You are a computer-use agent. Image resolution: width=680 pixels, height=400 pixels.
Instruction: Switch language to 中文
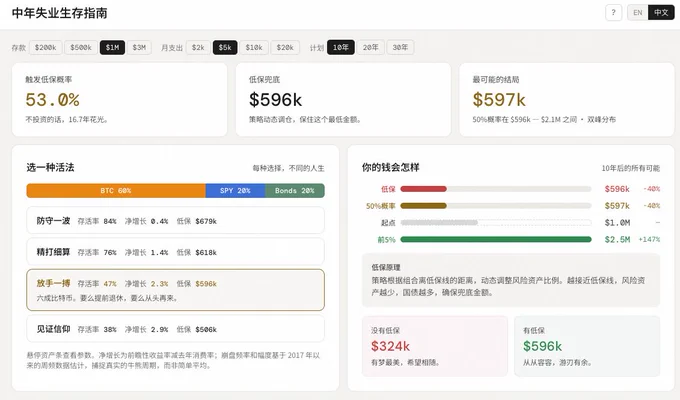point(661,13)
